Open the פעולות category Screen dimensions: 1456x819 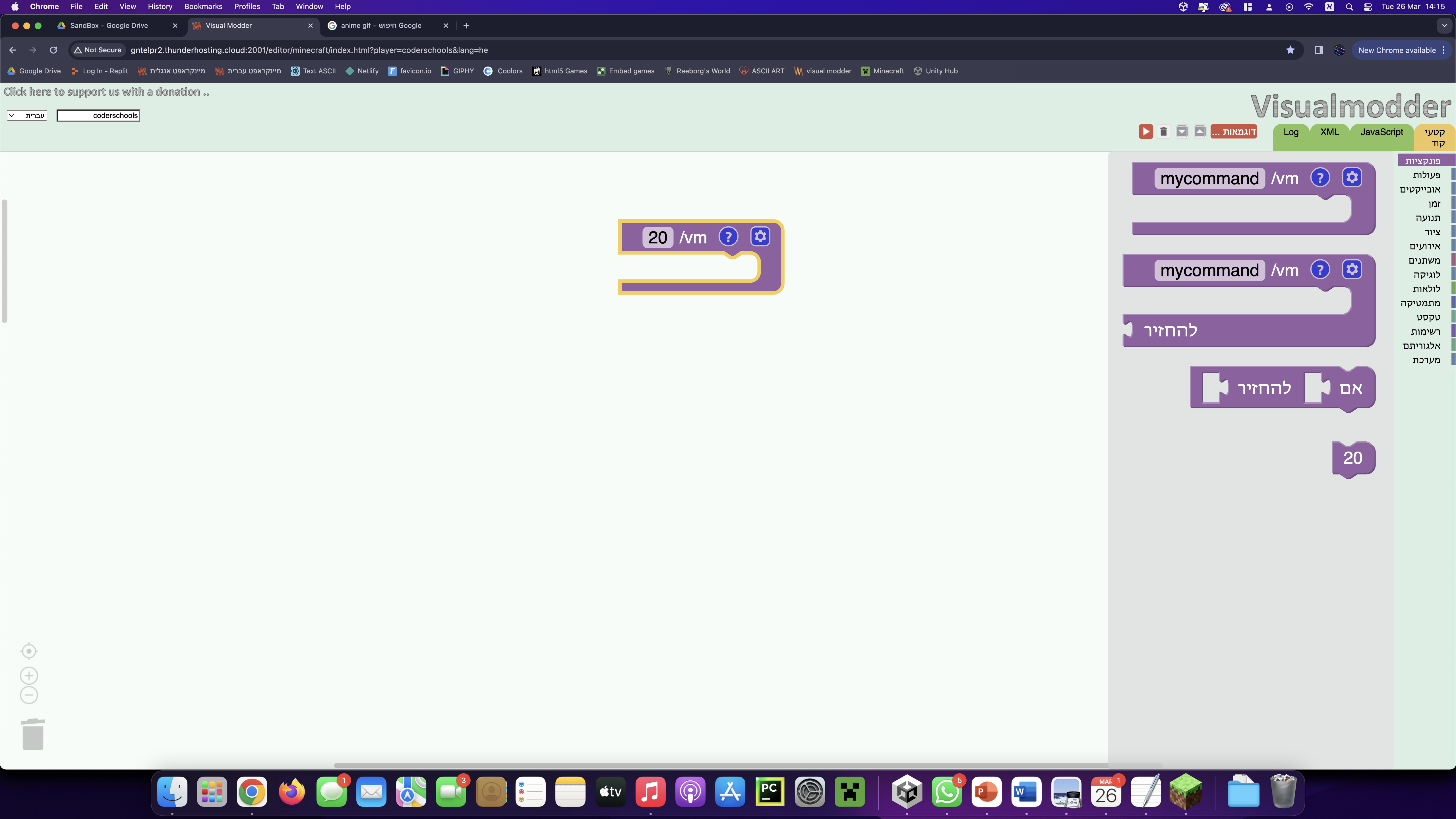[x=1426, y=175]
